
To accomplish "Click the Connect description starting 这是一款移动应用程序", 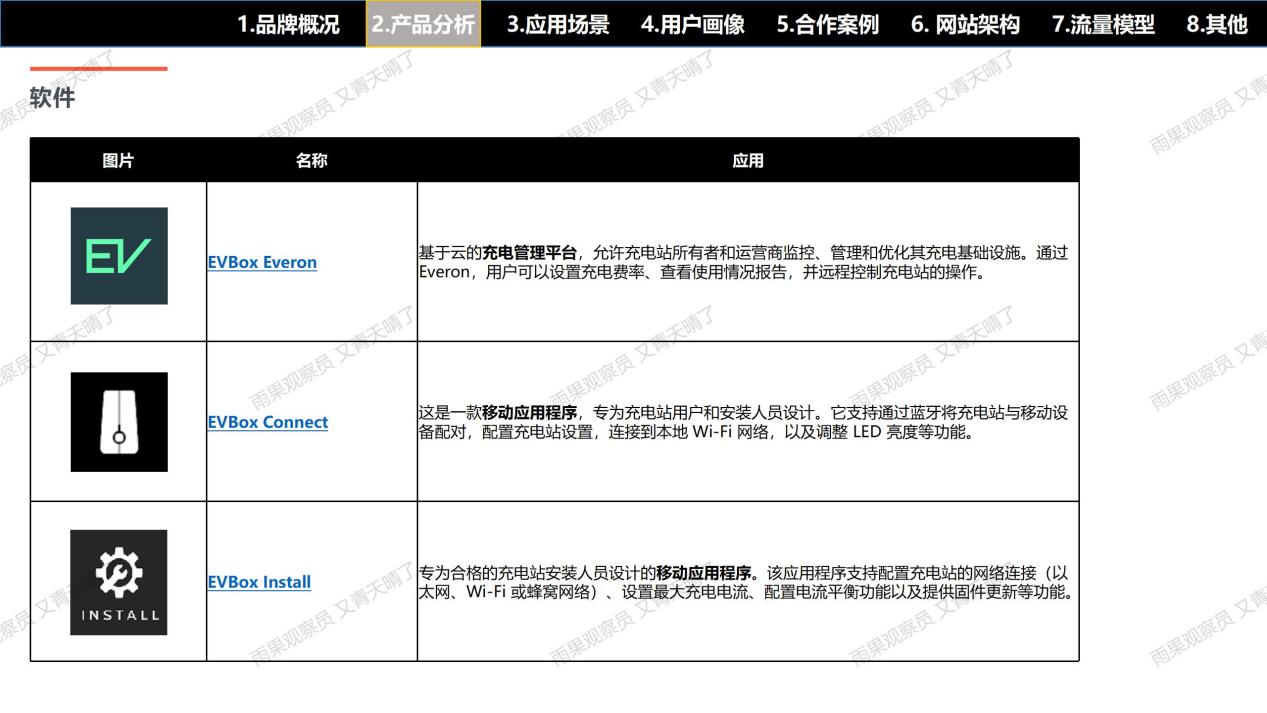I will click(743, 423).
